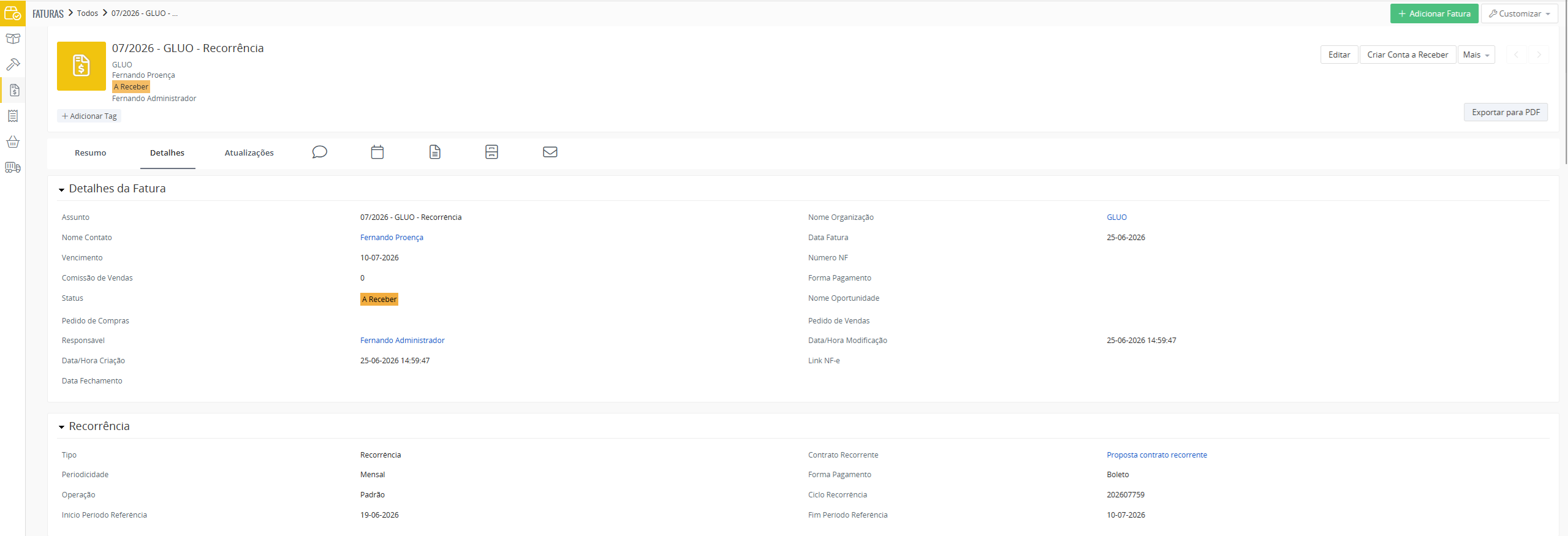Open the Customizar dropdown
This screenshot has height=536, width=1568.
click(1520, 13)
